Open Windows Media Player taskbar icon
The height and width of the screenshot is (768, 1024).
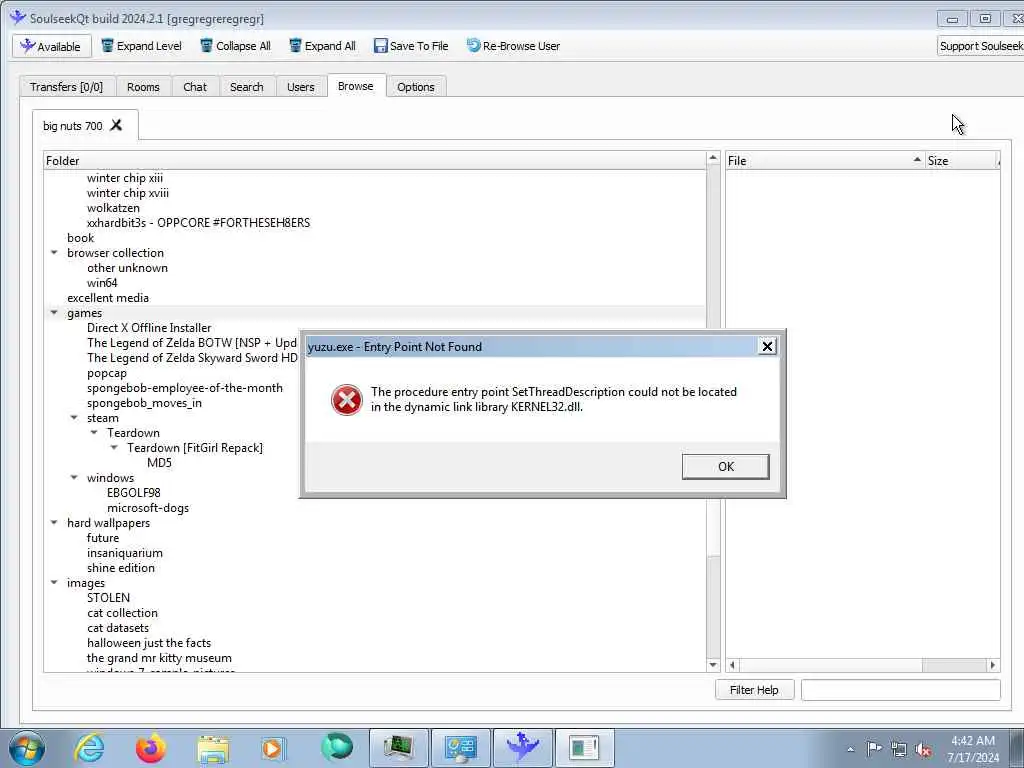[x=273, y=748]
